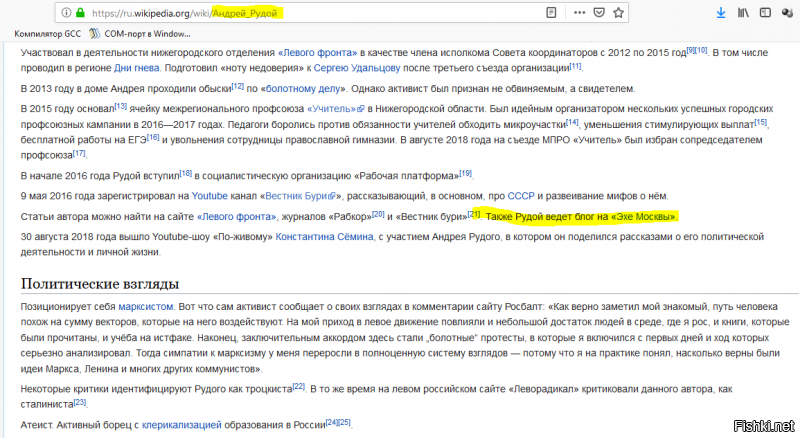This screenshot has height=438, width=800.
Task: Click the site information icon in address bar
Action: pyautogui.click(x=66, y=13)
